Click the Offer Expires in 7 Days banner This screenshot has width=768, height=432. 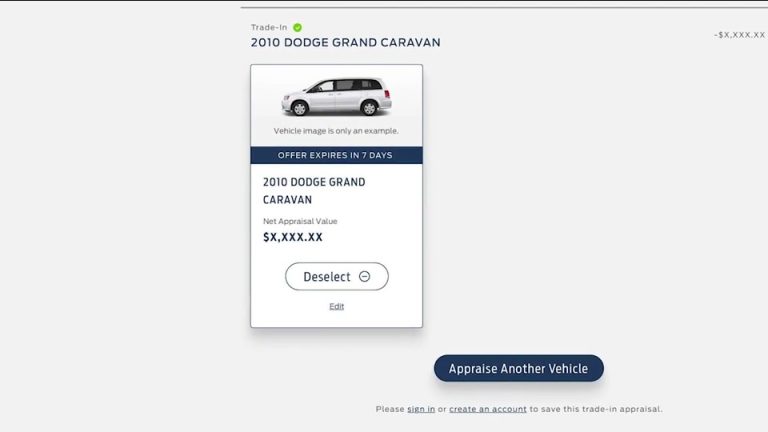(x=336, y=155)
